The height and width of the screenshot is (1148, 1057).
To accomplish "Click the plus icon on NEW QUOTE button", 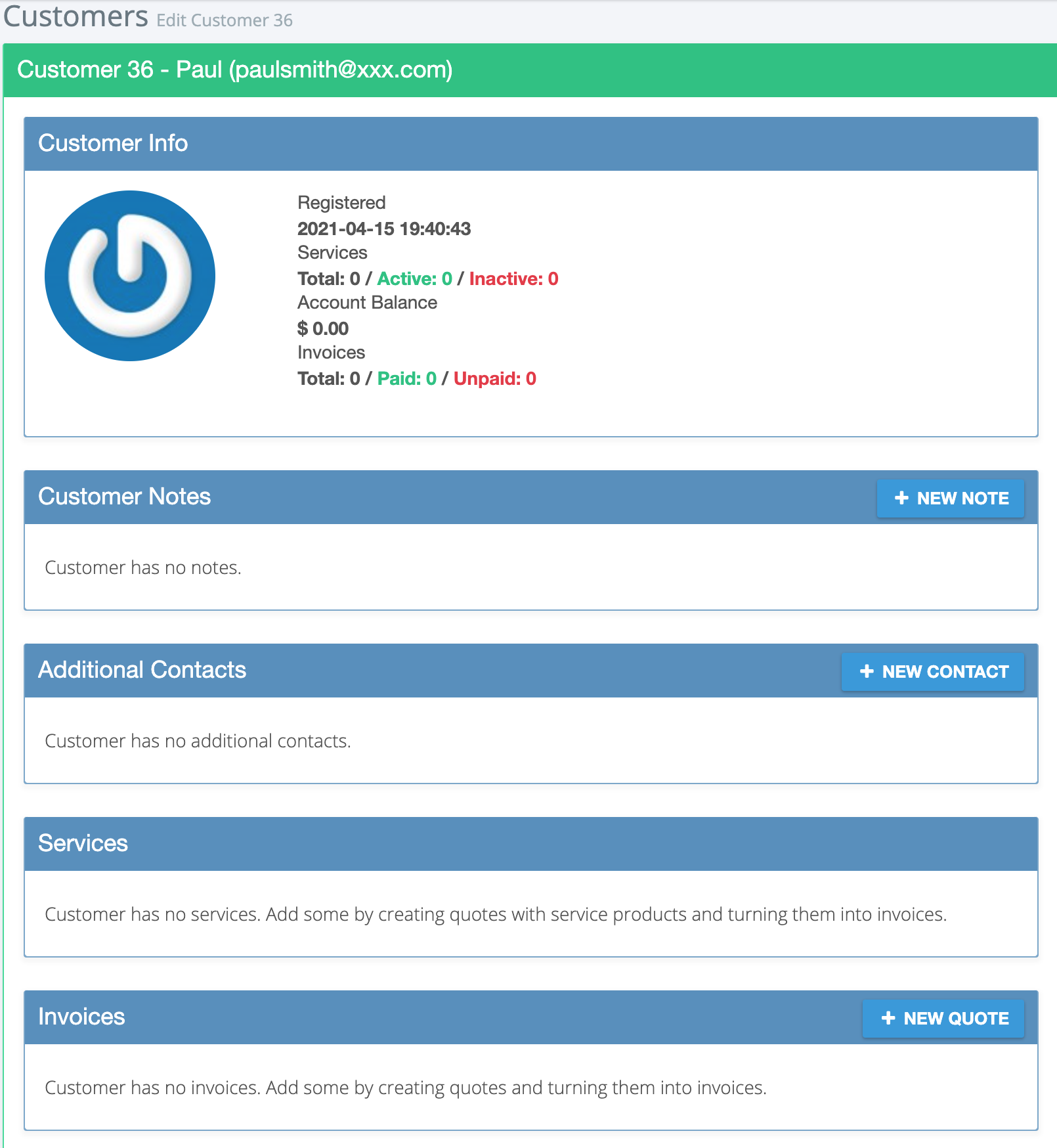I will point(888,1019).
